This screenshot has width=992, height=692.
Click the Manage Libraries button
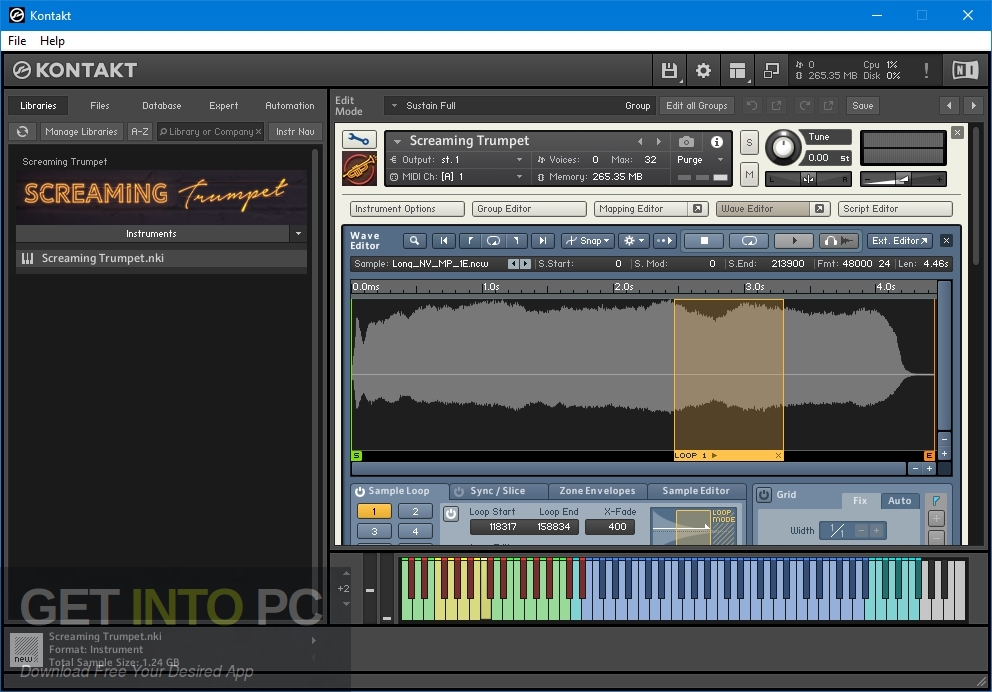[82, 132]
